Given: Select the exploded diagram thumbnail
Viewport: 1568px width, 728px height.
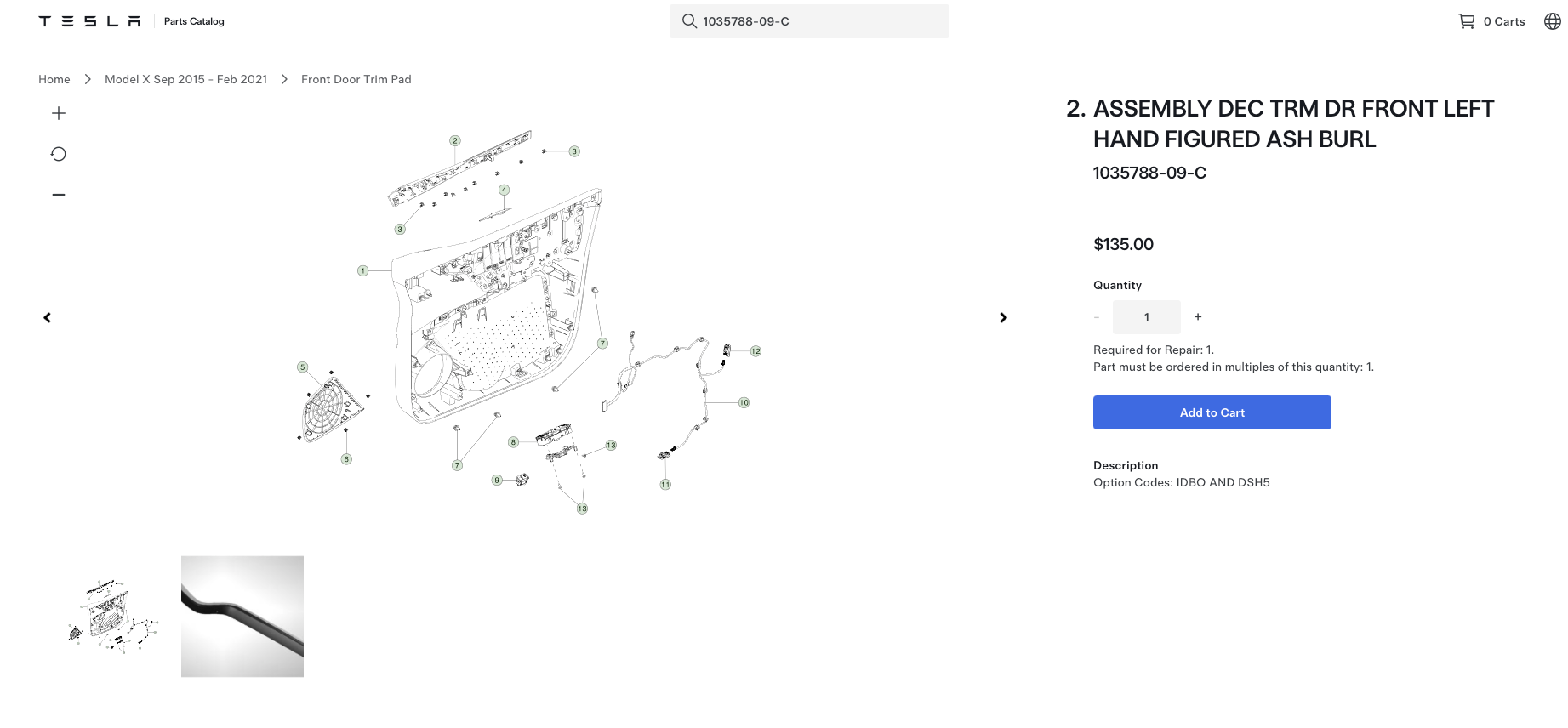Looking at the screenshot, I should click(113, 617).
